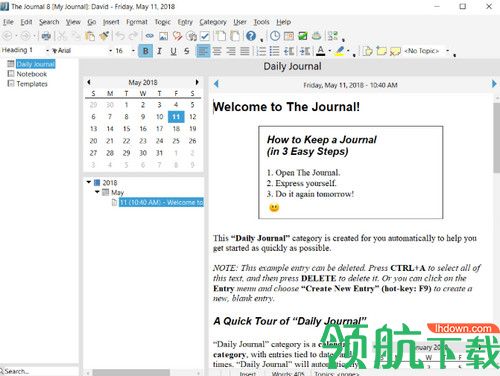Click the entry vertical scrollbar thumb

(496, 138)
